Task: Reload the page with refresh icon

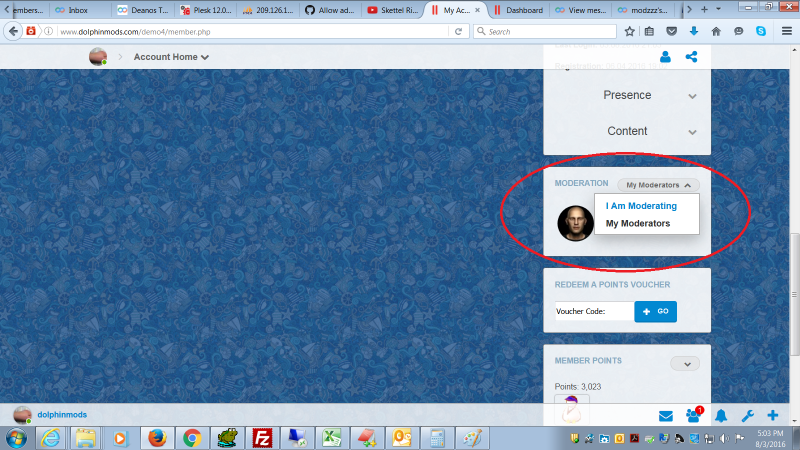Action: coord(458,32)
